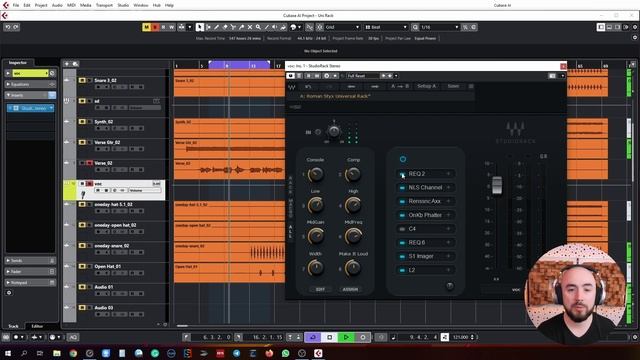This screenshot has width=640, height=360.
Task: Click the Search icon in Windows taskbar
Action: point(24,353)
